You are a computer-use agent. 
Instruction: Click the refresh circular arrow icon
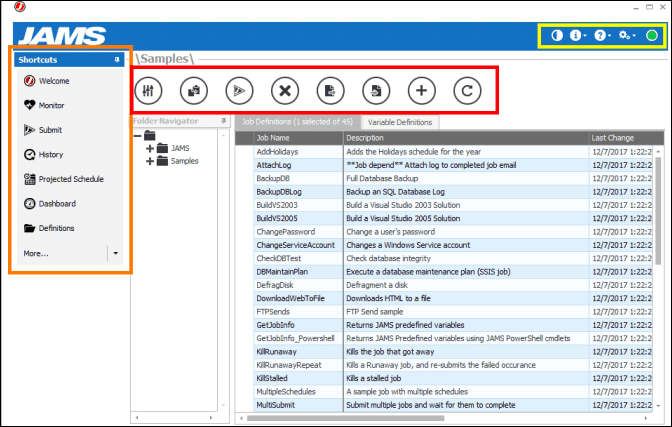(467, 90)
